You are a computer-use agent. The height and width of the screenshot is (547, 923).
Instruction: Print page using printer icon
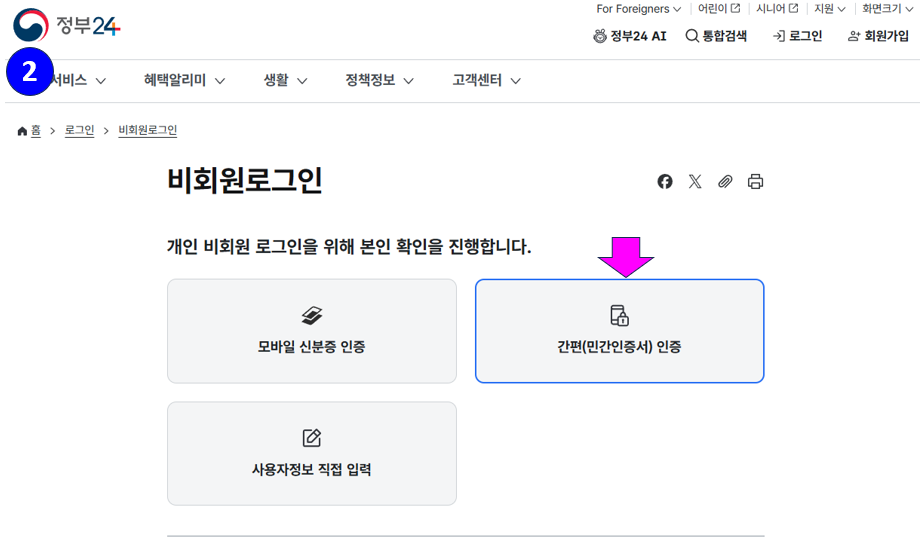(755, 181)
